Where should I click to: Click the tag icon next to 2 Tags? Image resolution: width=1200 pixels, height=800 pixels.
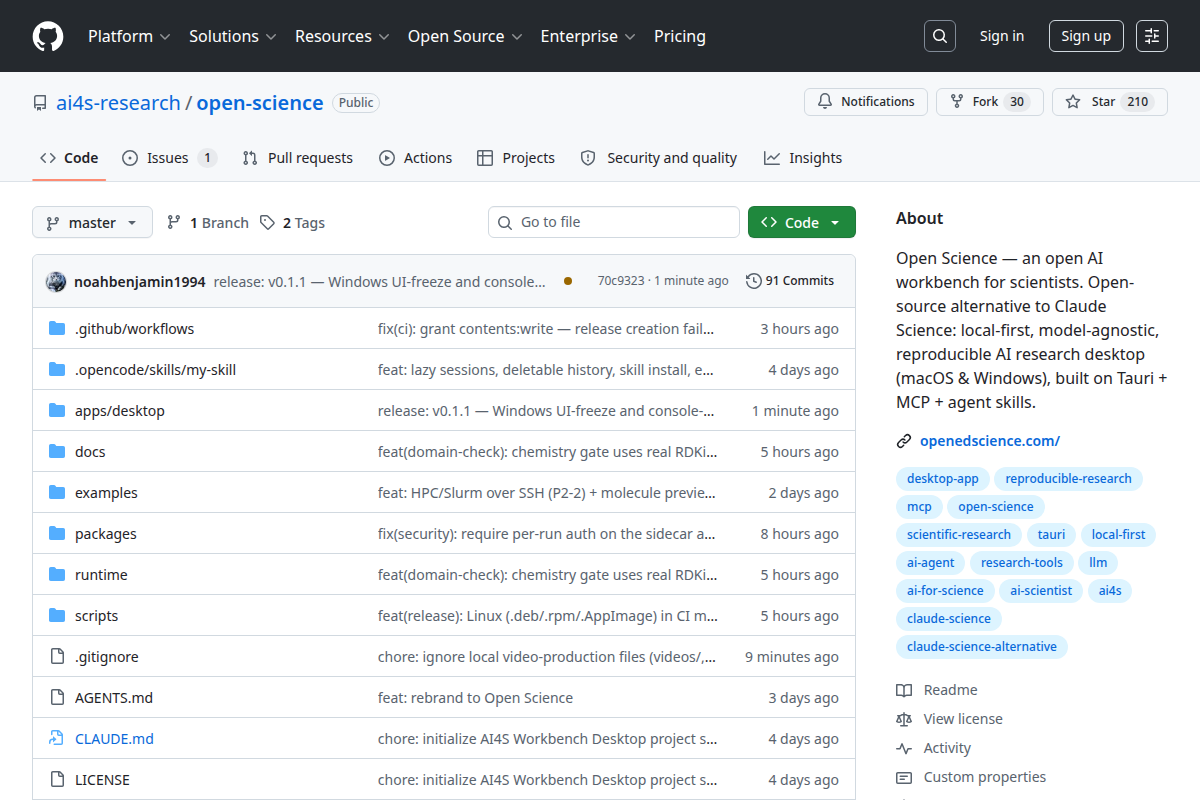click(267, 223)
